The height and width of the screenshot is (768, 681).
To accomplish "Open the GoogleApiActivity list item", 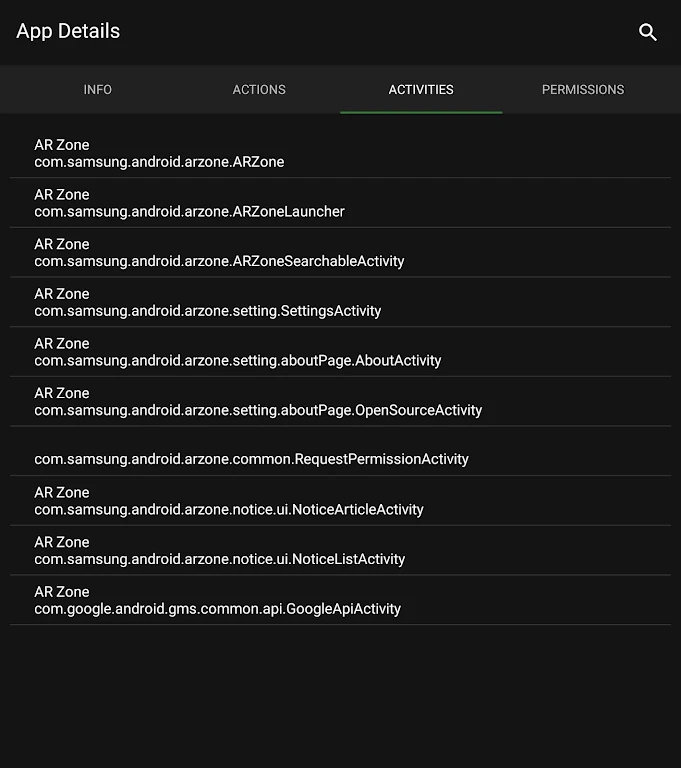I will point(217,609).
